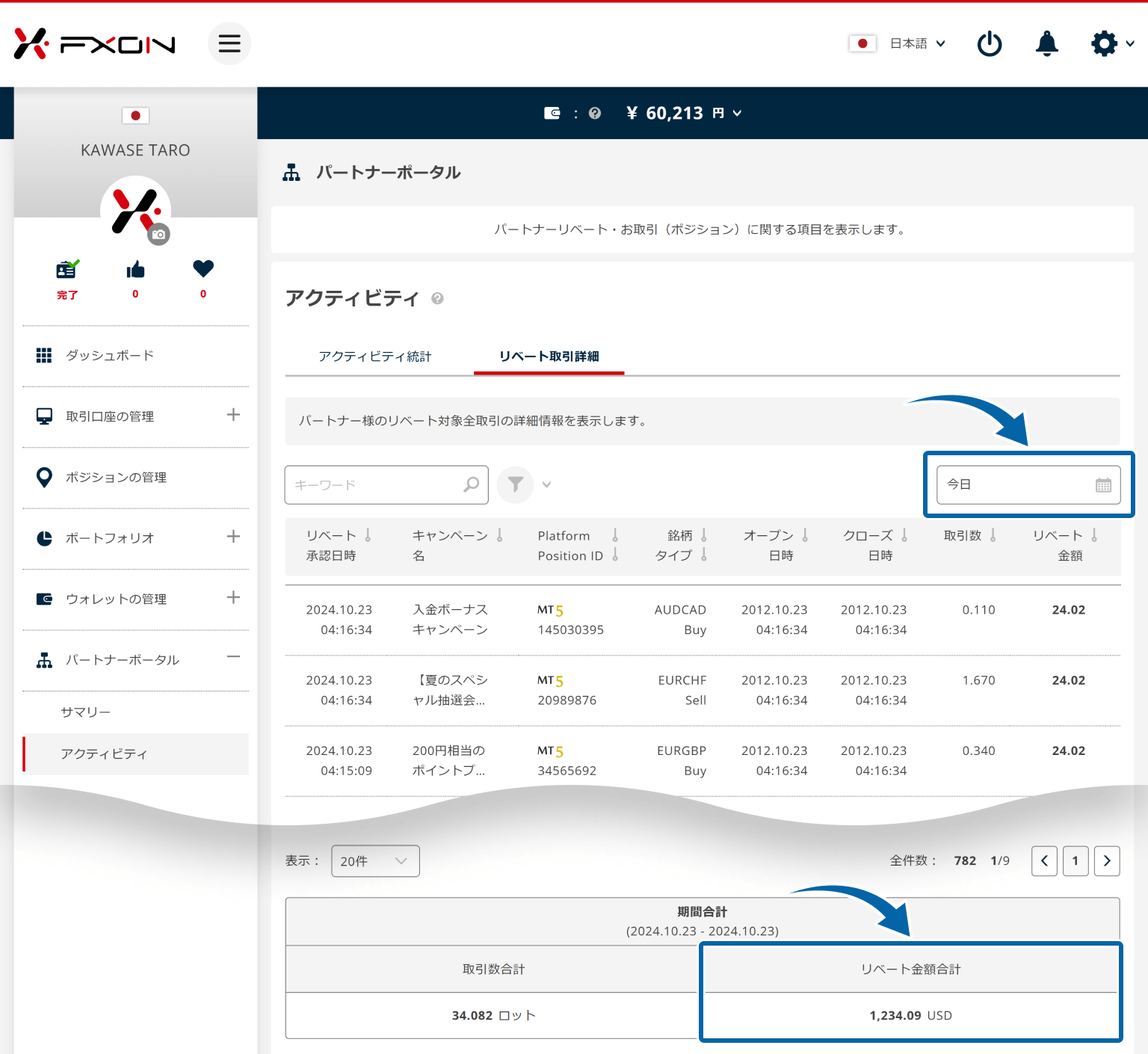
Task: Click the magnifier search icon
Action: (x=471, y=485)
